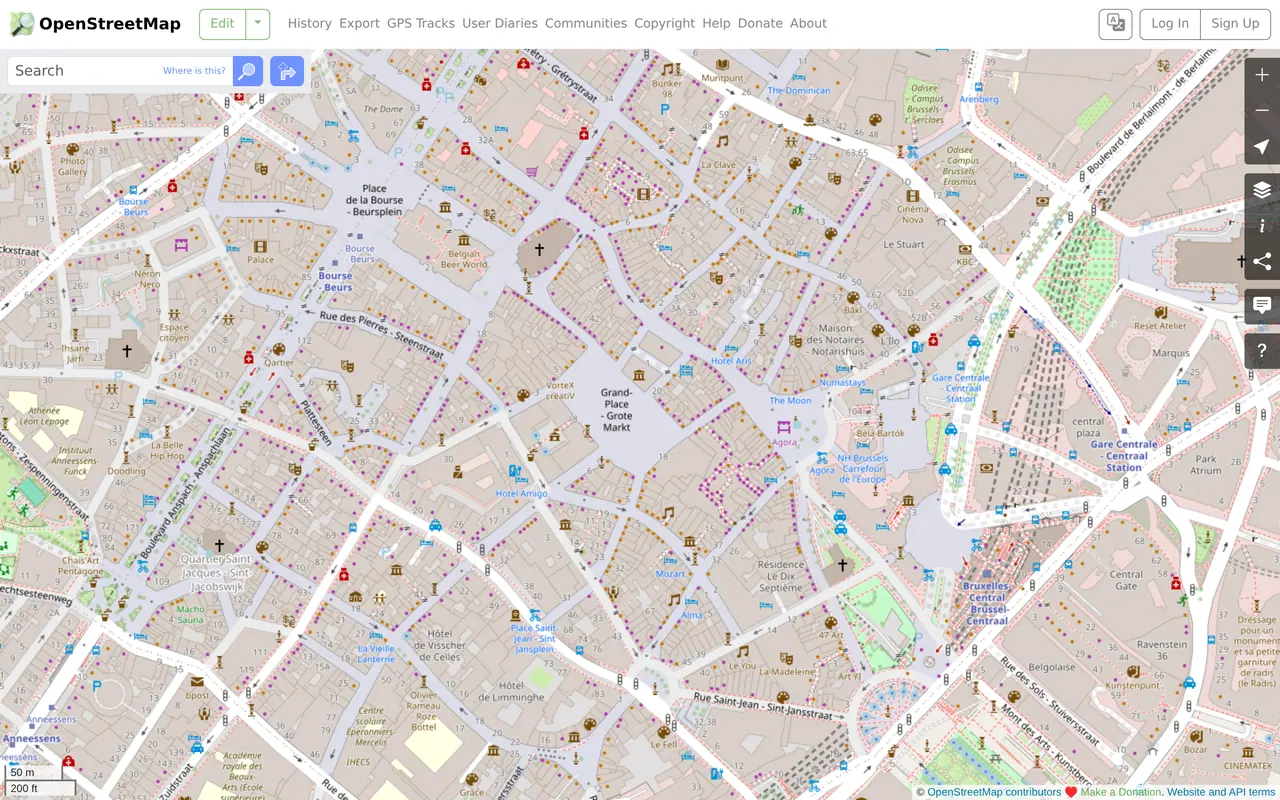The image size is (1280, 800).
Task: Click the OpenStreetMap logo icon
Action: [21, 24]
